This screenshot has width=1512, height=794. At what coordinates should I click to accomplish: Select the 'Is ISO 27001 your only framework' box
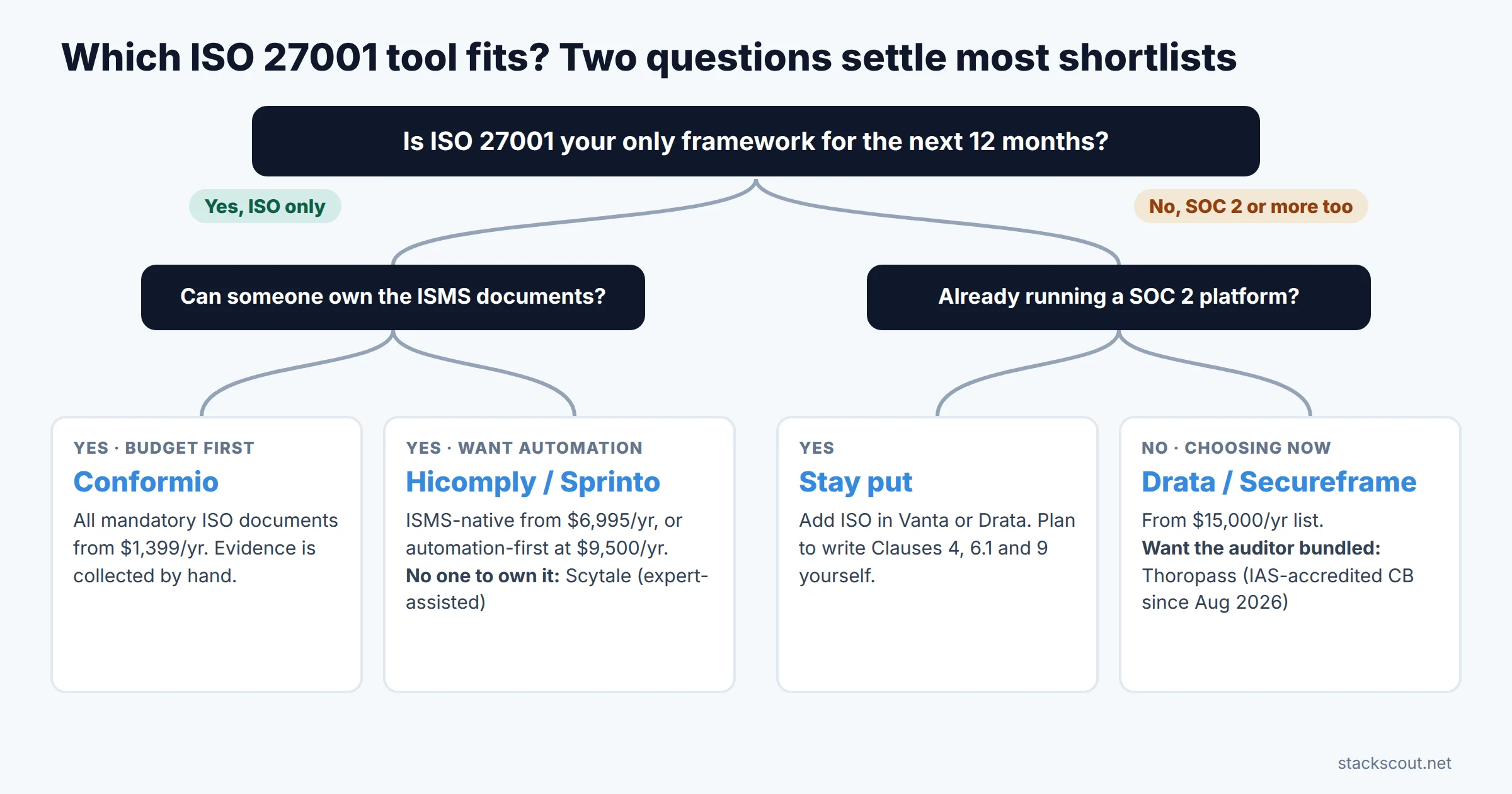coord(755,141)
